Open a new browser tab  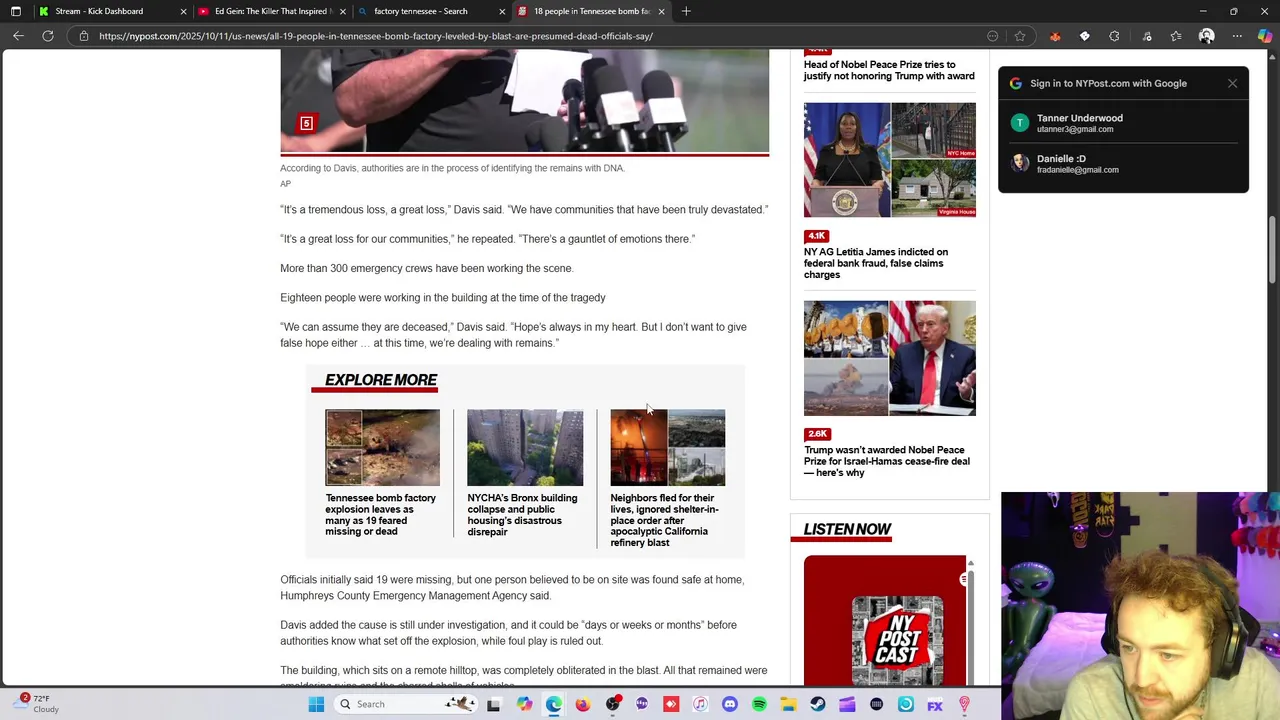686,11
